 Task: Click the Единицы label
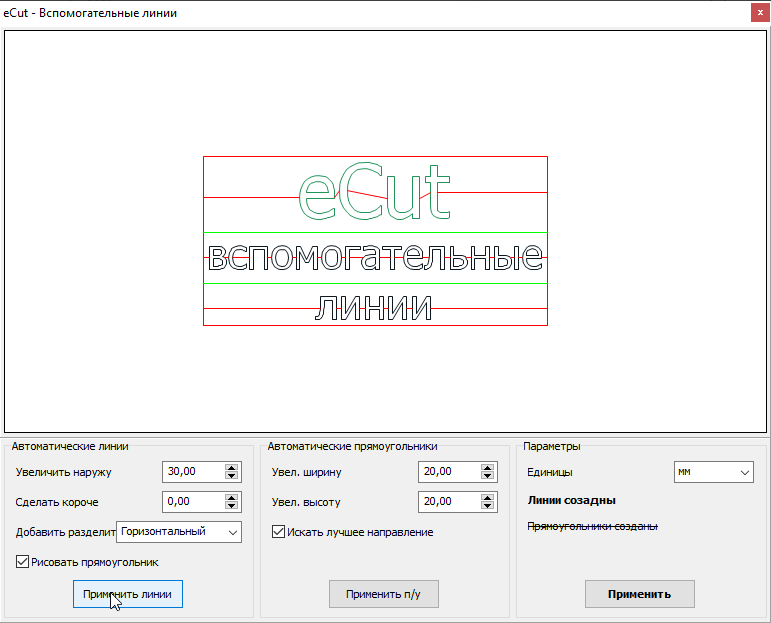click(x=550, y=472)
